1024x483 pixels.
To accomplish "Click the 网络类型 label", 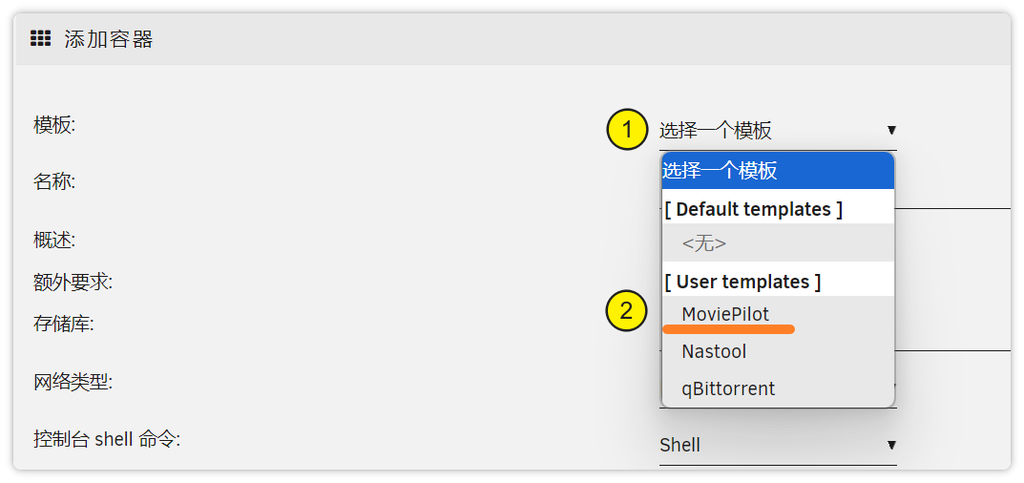I will [73, 381].
